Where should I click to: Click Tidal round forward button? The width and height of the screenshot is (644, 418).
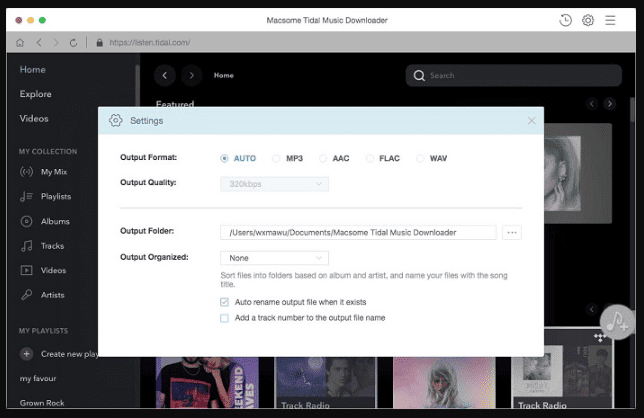(x=191, y=75)
